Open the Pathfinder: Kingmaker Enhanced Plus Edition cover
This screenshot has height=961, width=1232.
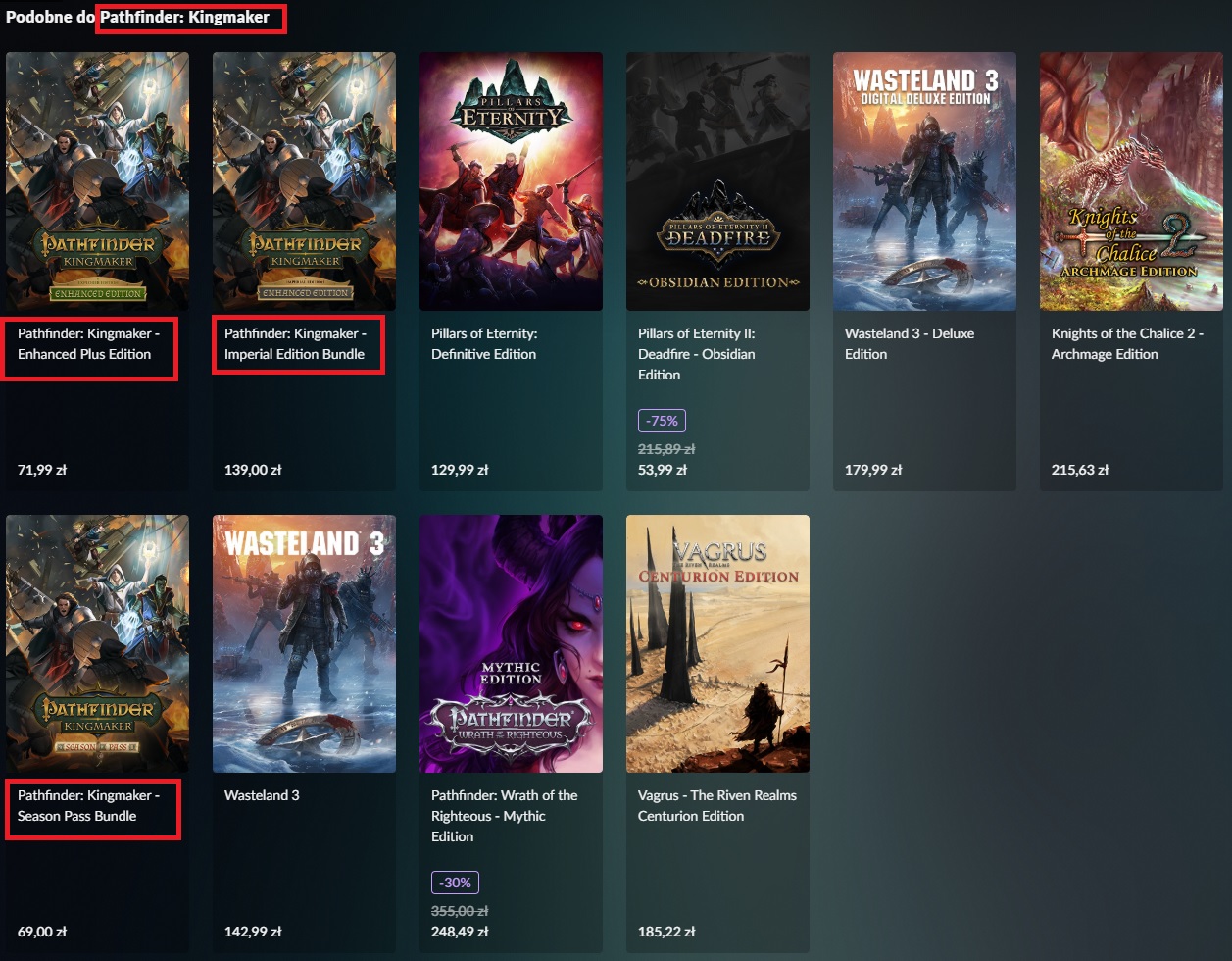click(97, 181)
